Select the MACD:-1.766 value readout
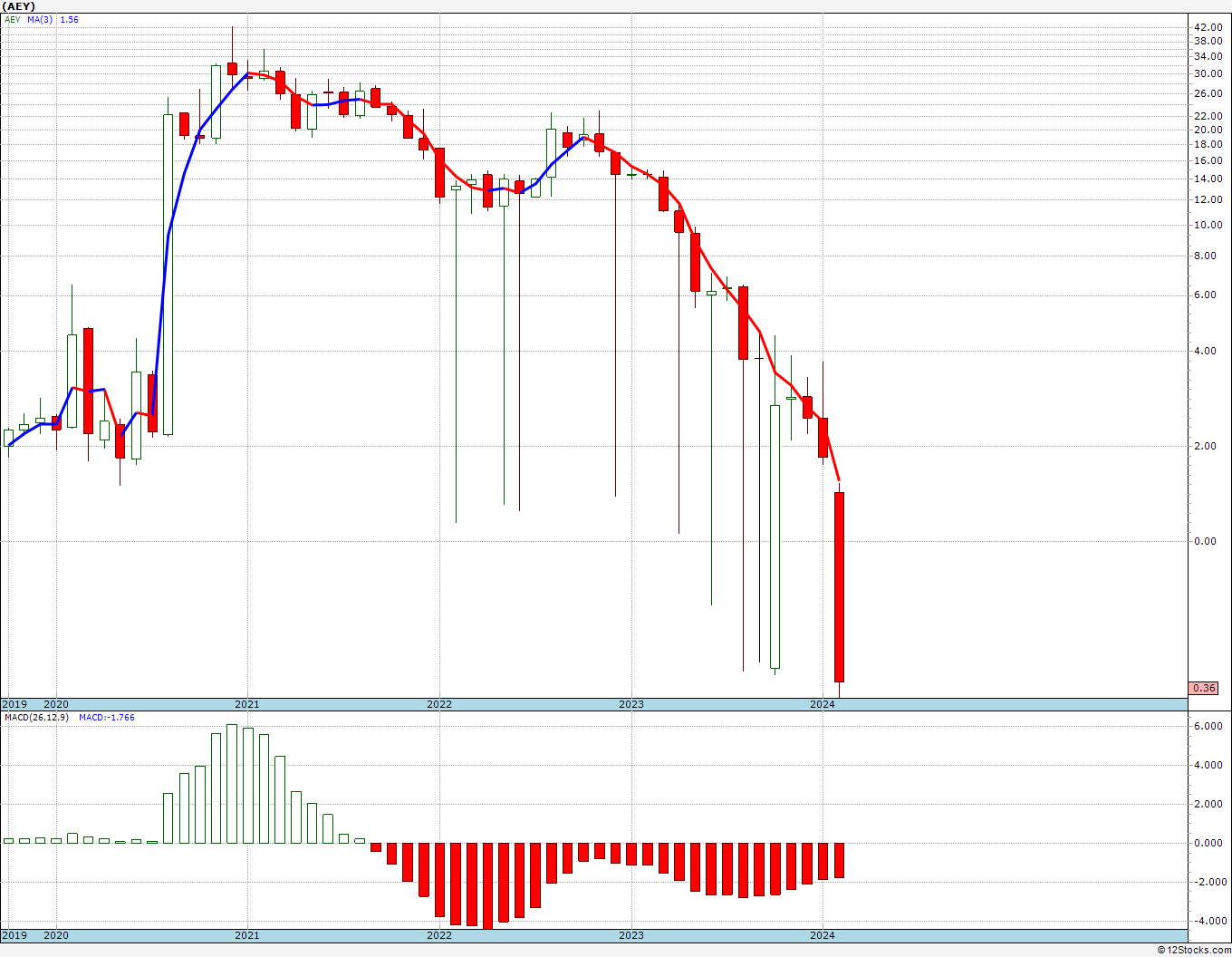The height and width of the screenshot is (957, 1232). [x=107, y=718]
